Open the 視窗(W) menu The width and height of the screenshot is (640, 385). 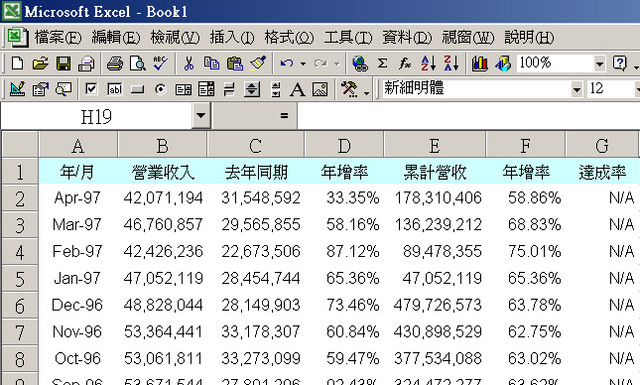coord(468,38)
